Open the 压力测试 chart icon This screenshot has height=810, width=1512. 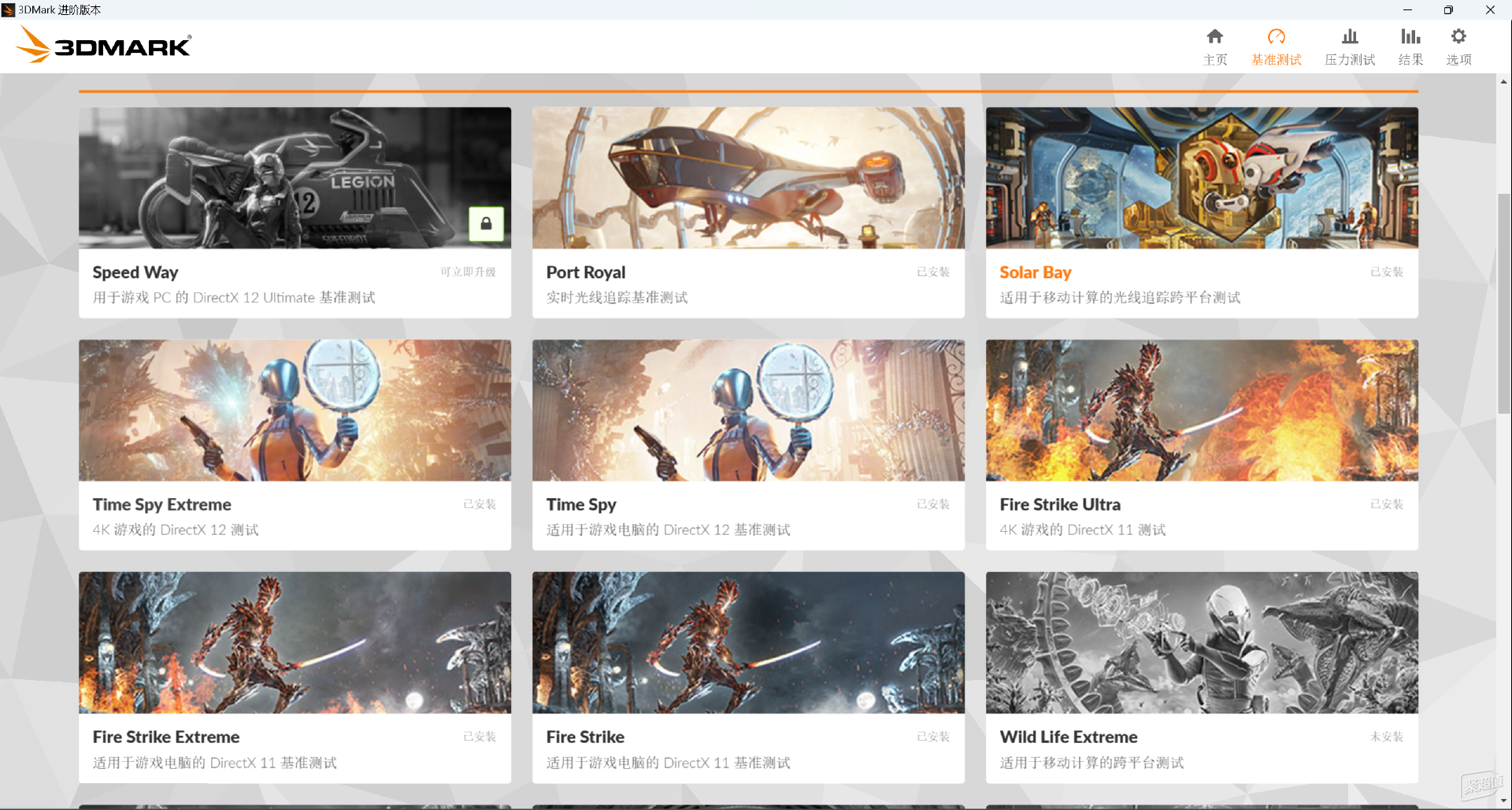coord(1350,36)
